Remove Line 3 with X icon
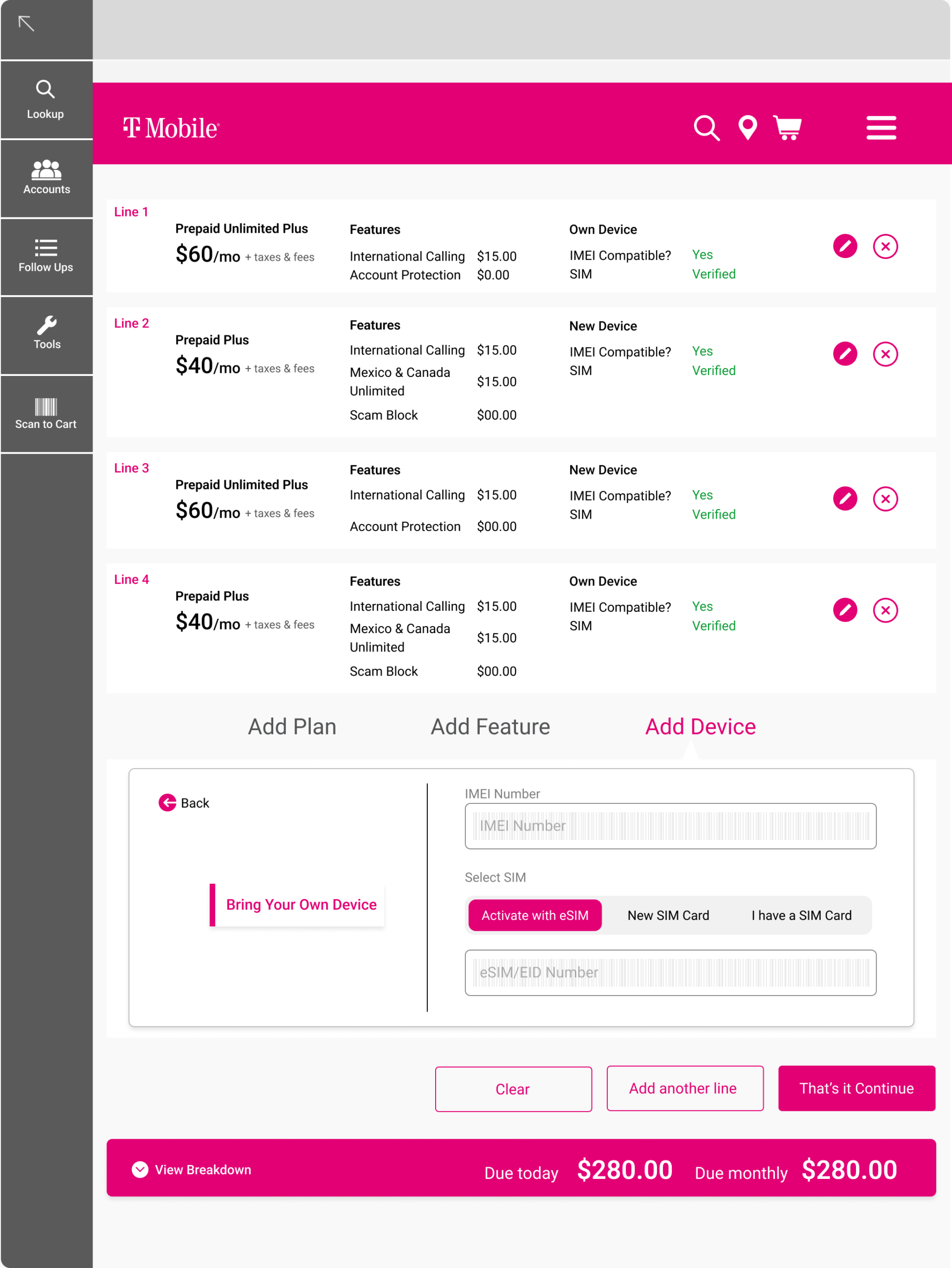 [x=885, y=499]
